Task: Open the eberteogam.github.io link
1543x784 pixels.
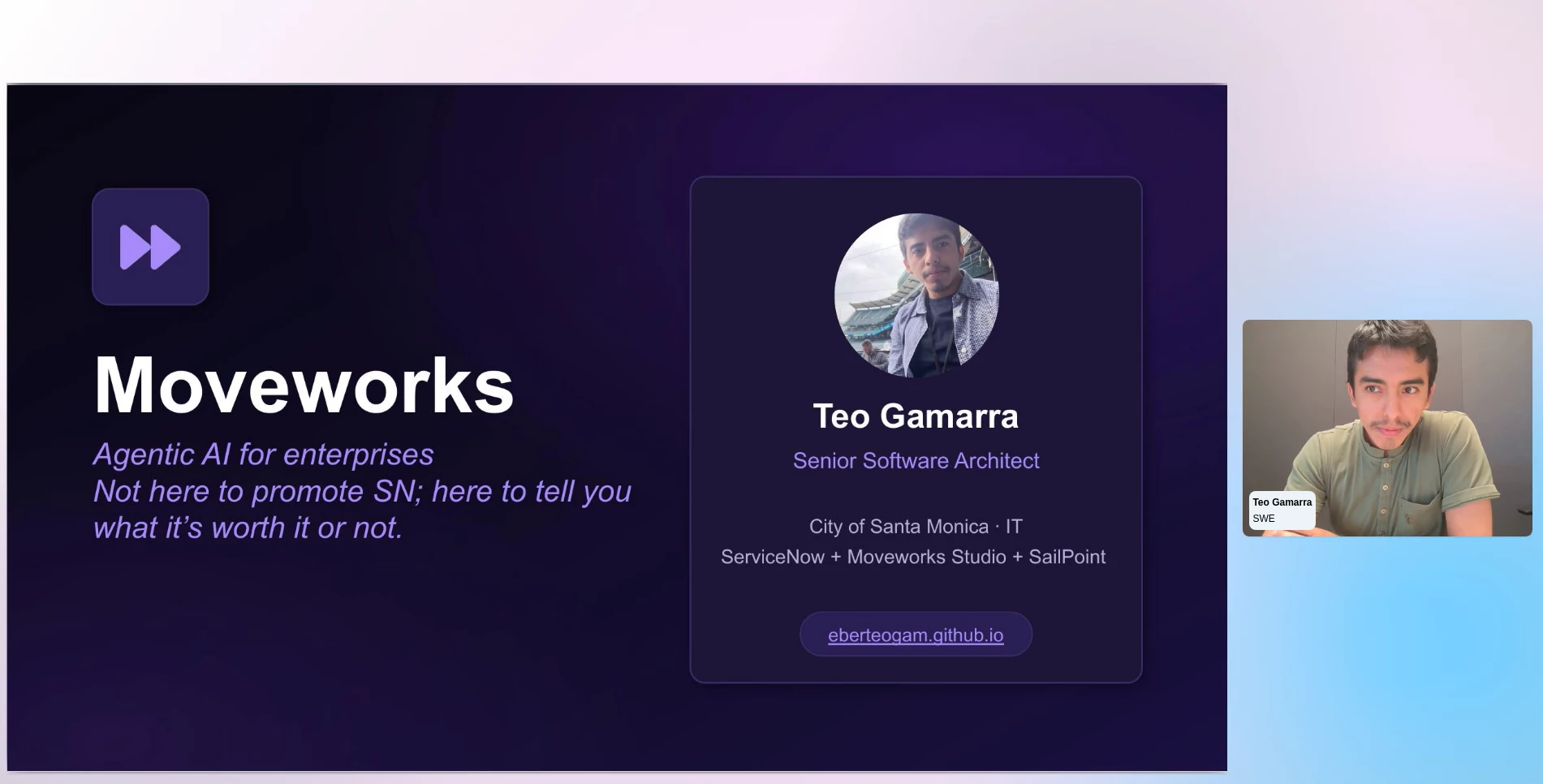Action: 916,635
